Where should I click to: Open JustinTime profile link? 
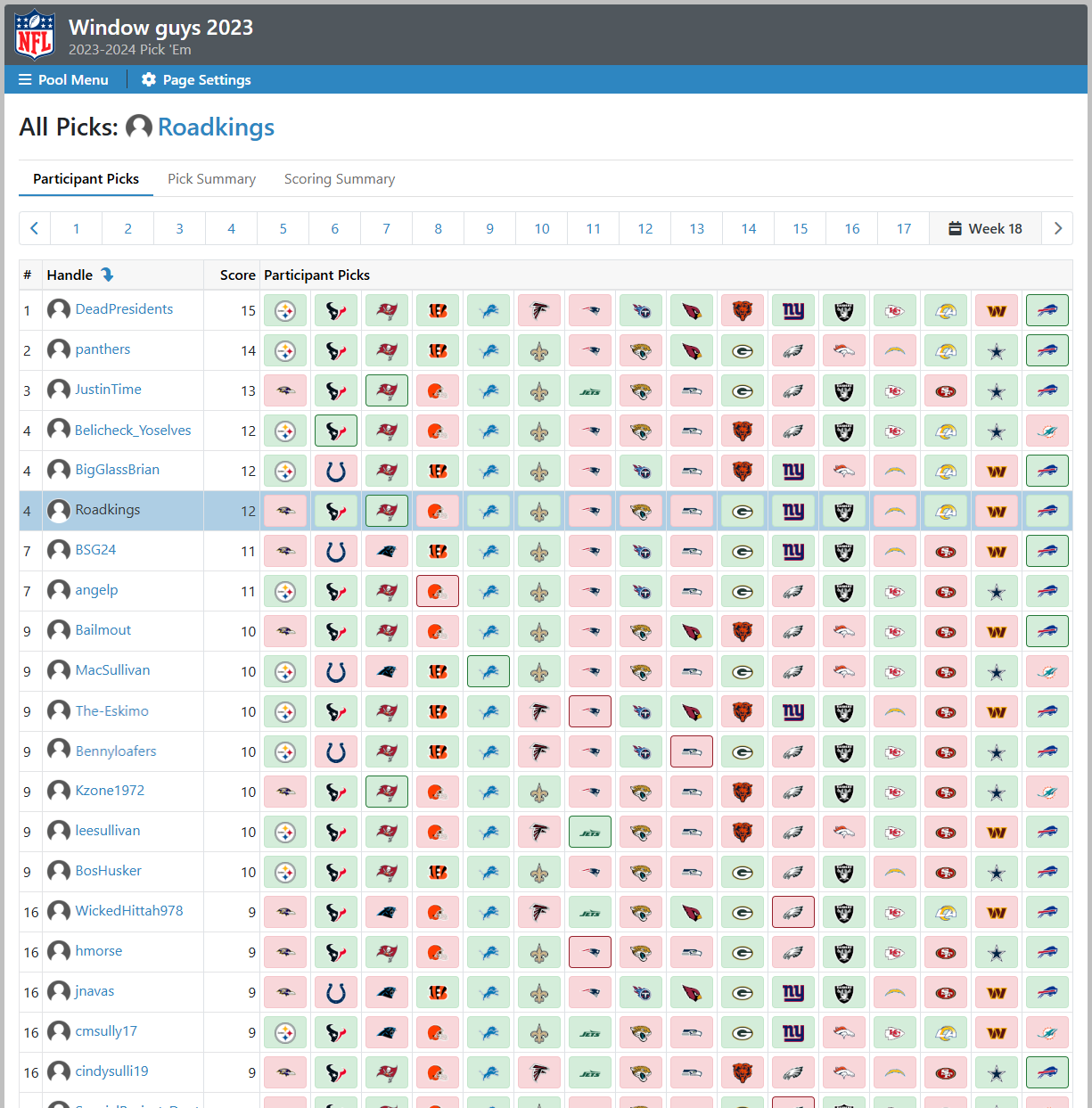pyautogui.click(x=108, y=390)
